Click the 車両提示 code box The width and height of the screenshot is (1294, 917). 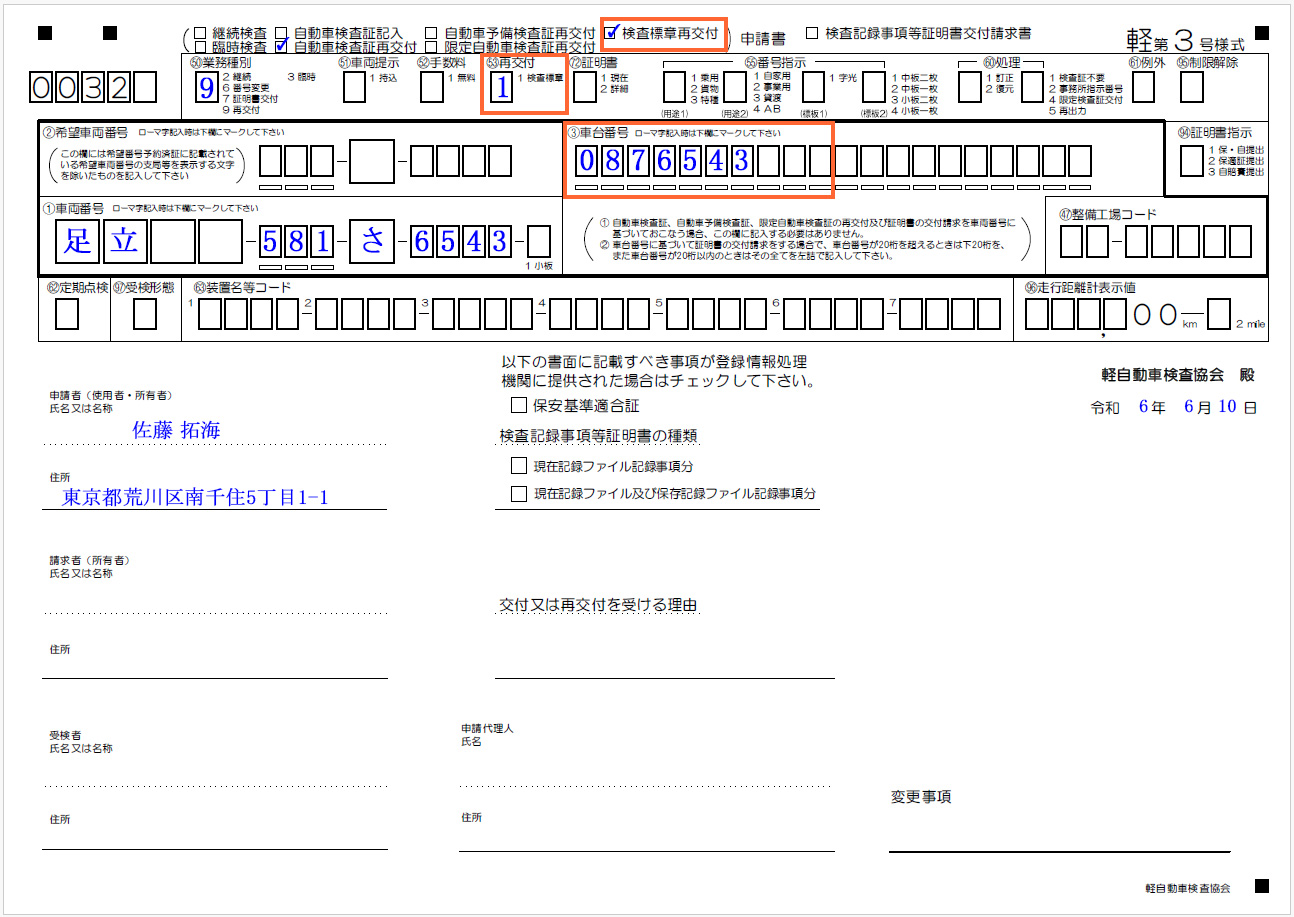(354, 88)
